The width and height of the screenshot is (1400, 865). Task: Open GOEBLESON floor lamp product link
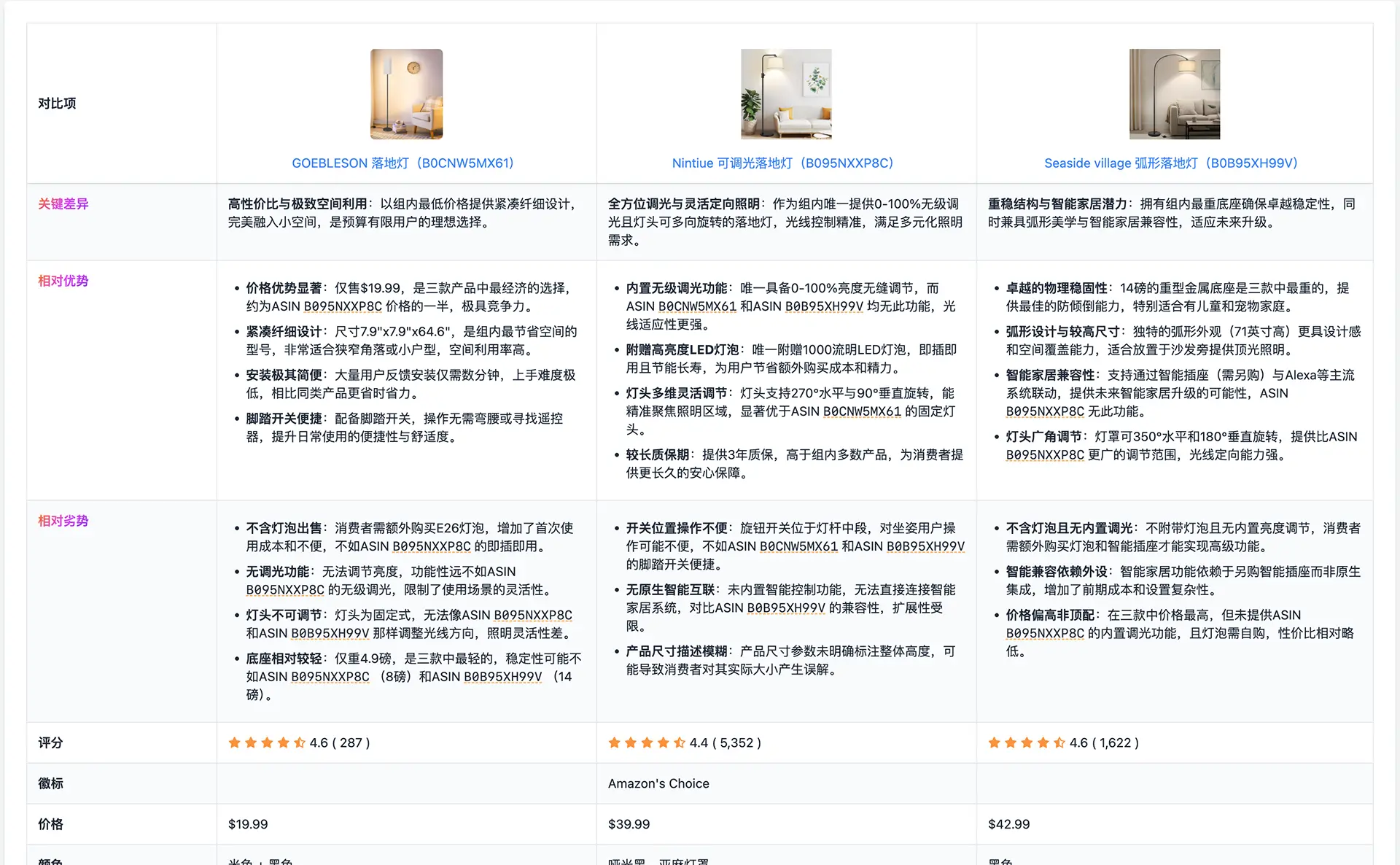402,163
